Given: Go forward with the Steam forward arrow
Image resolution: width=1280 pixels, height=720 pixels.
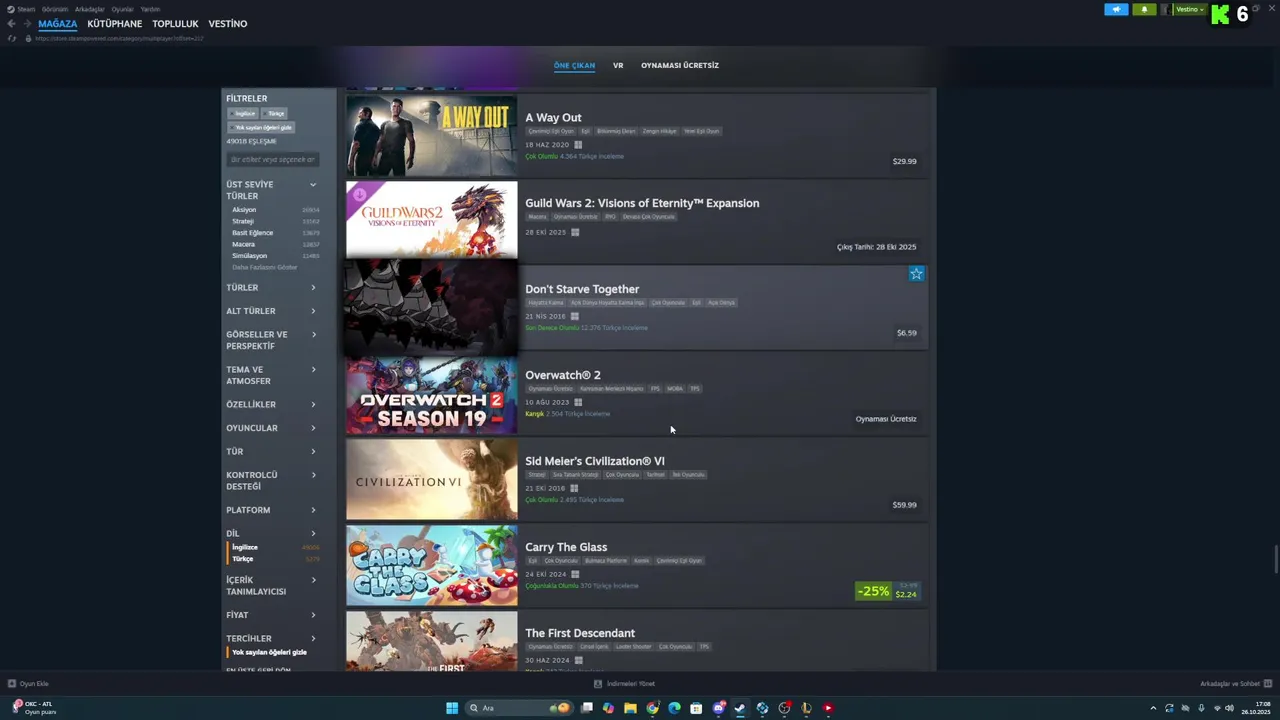Looking at the screenshot, I should point(26,24).
